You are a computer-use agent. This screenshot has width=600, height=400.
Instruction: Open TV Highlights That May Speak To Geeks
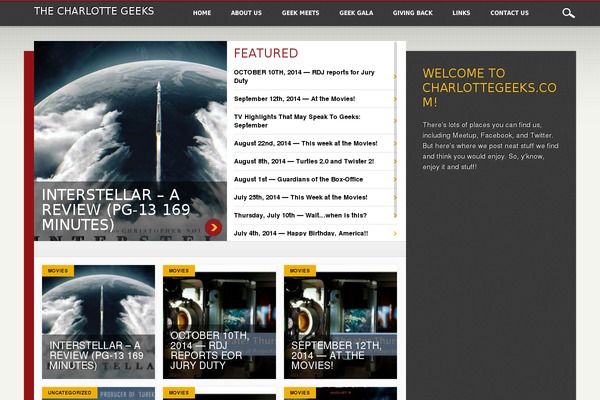tap(297, 121)
